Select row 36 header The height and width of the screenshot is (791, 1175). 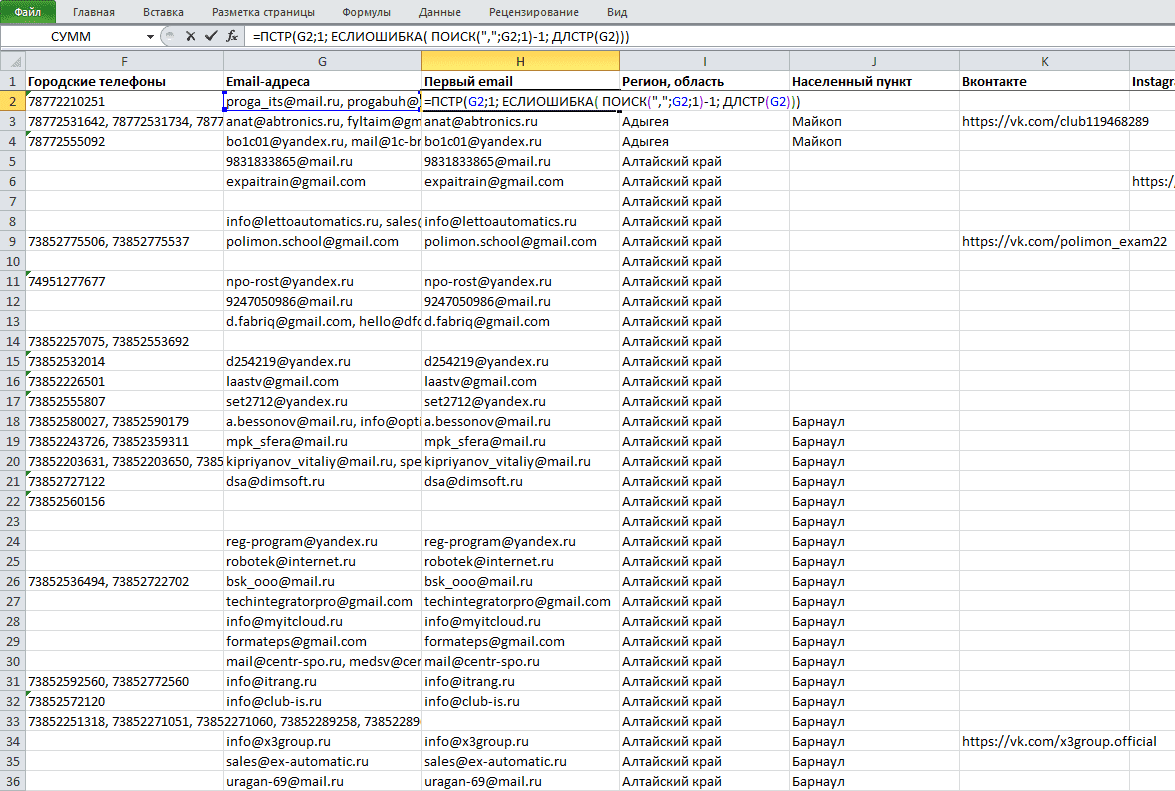coord(13,781)
